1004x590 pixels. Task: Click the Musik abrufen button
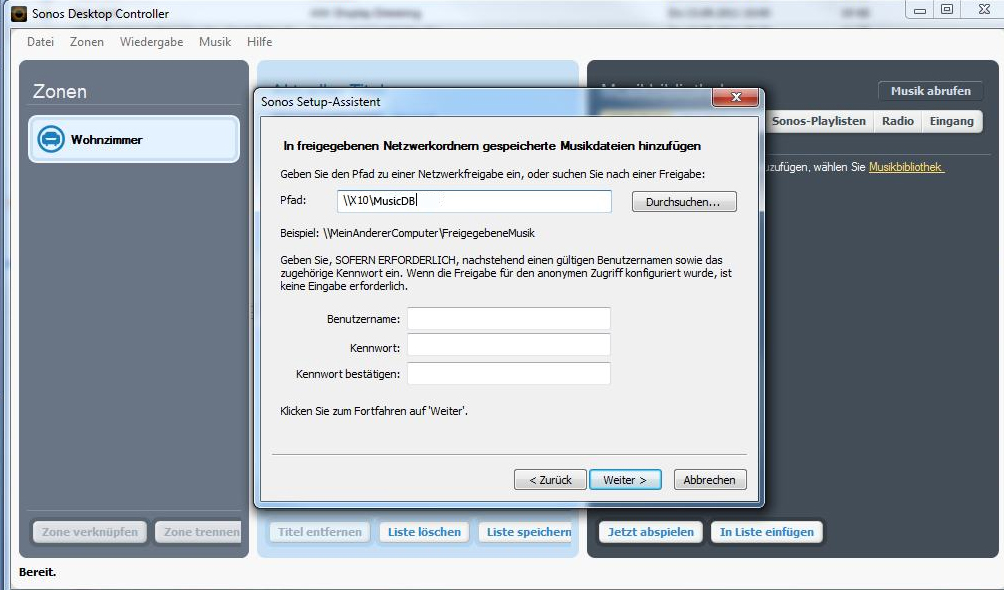[930, 91]
